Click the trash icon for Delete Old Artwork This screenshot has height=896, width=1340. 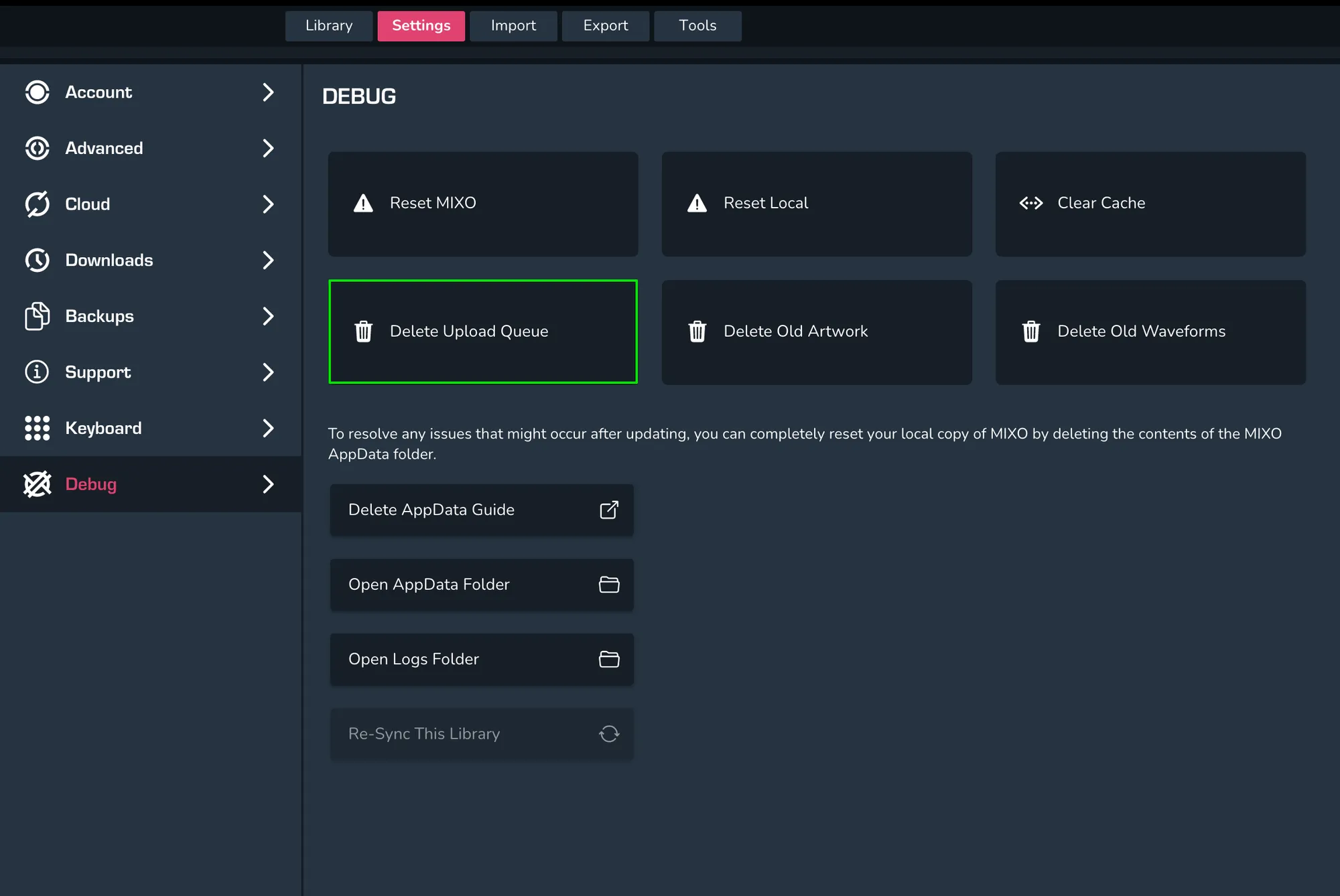[x=697, y=331]
